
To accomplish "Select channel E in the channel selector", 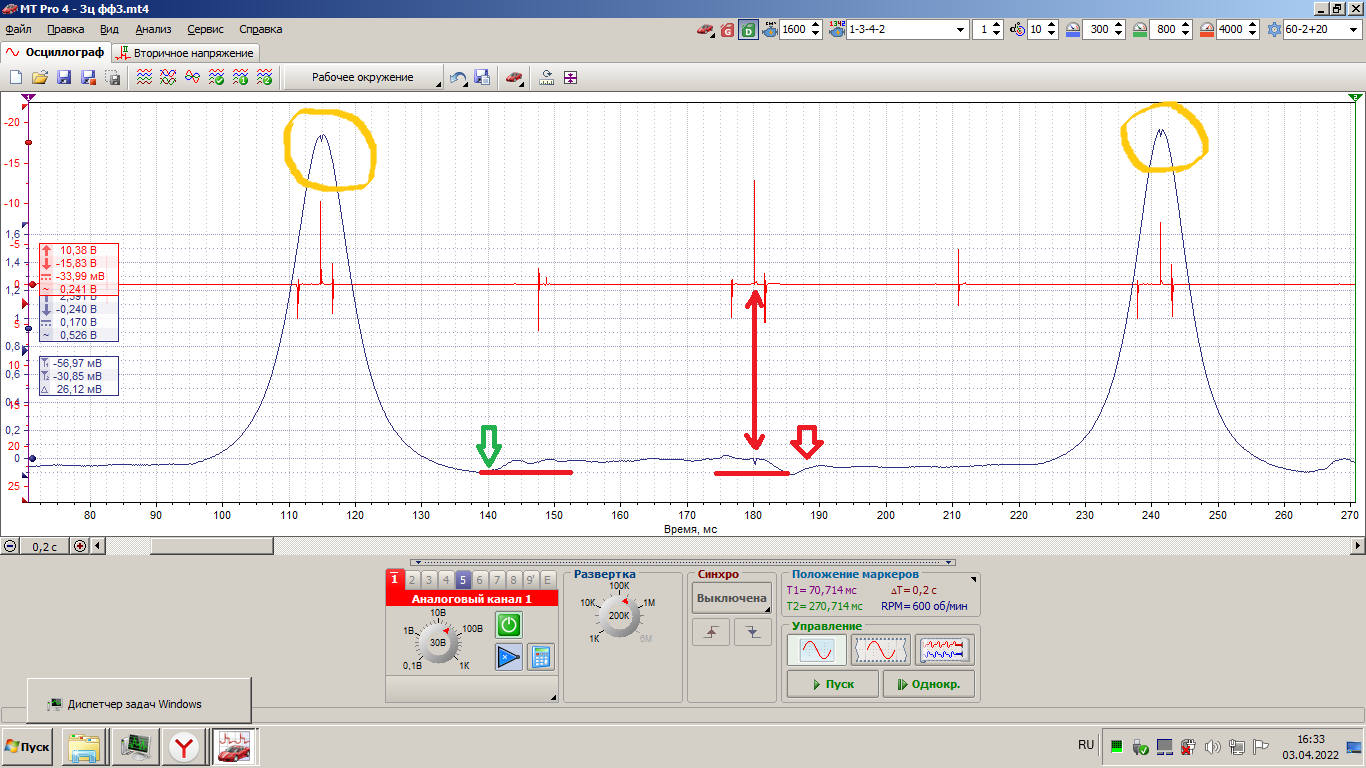I will tap(548, 579).
